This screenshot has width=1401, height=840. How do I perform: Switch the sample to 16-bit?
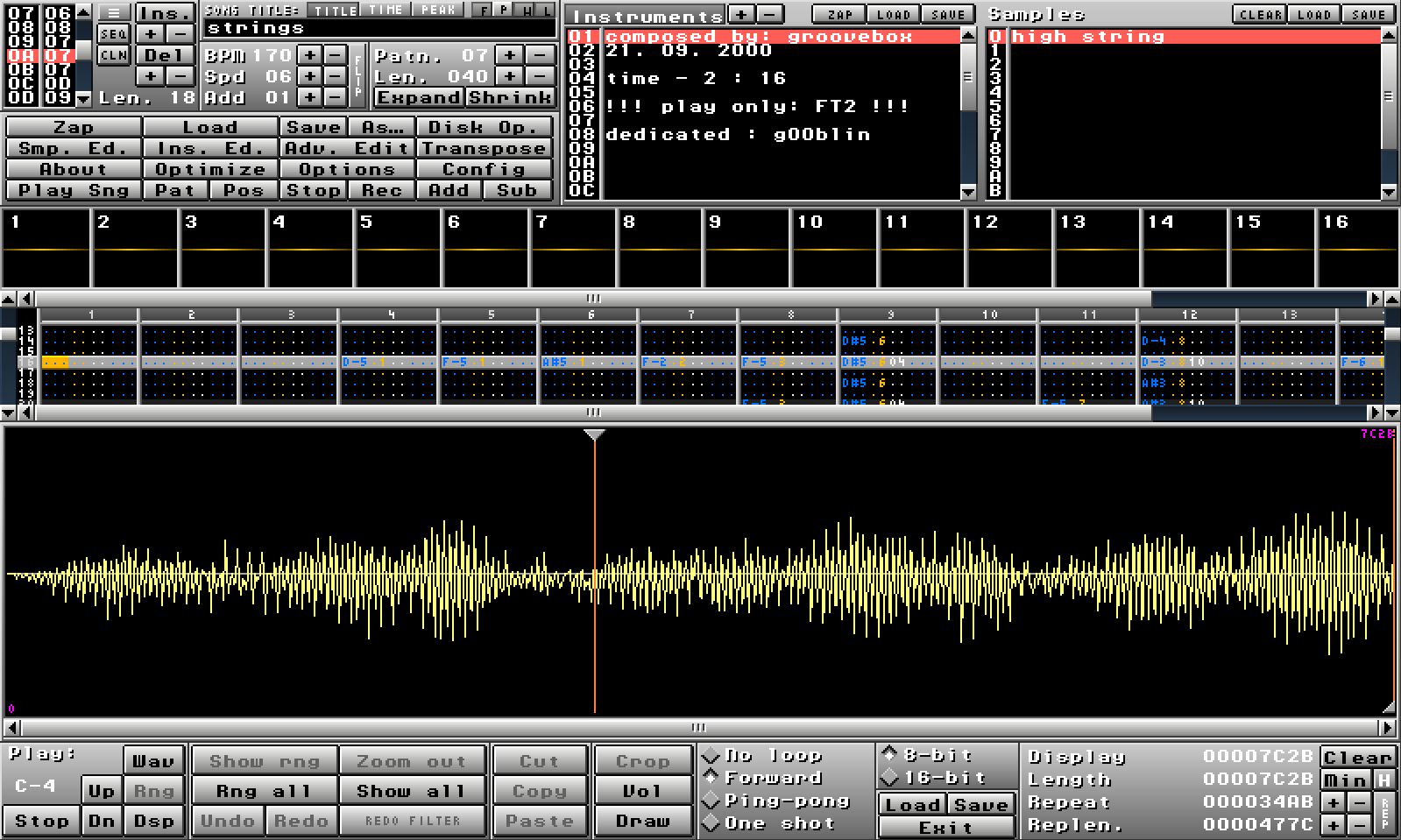pyautogui.click(x=890, y=777)
